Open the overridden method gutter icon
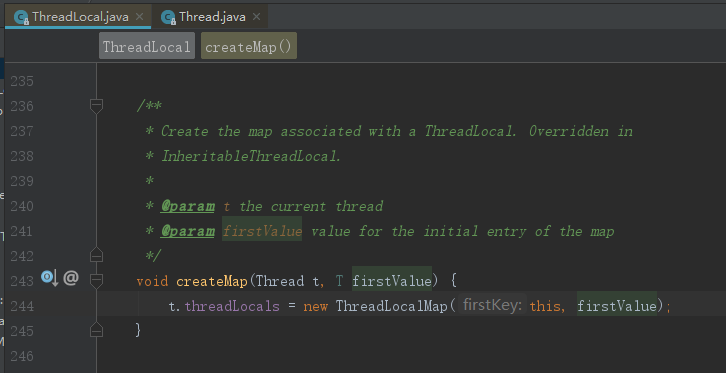 50,278
